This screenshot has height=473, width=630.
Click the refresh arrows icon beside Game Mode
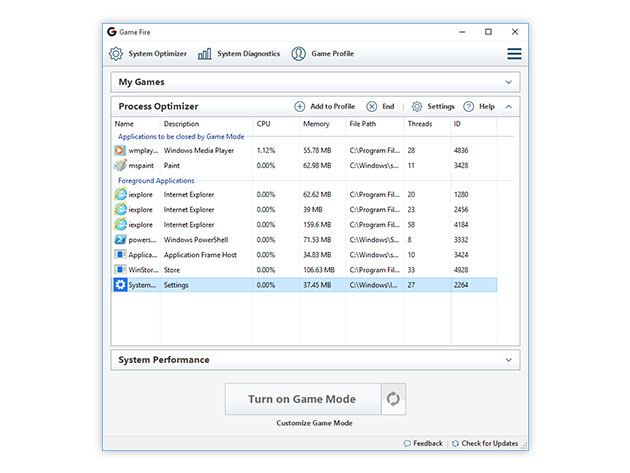(x=393, y=399)
